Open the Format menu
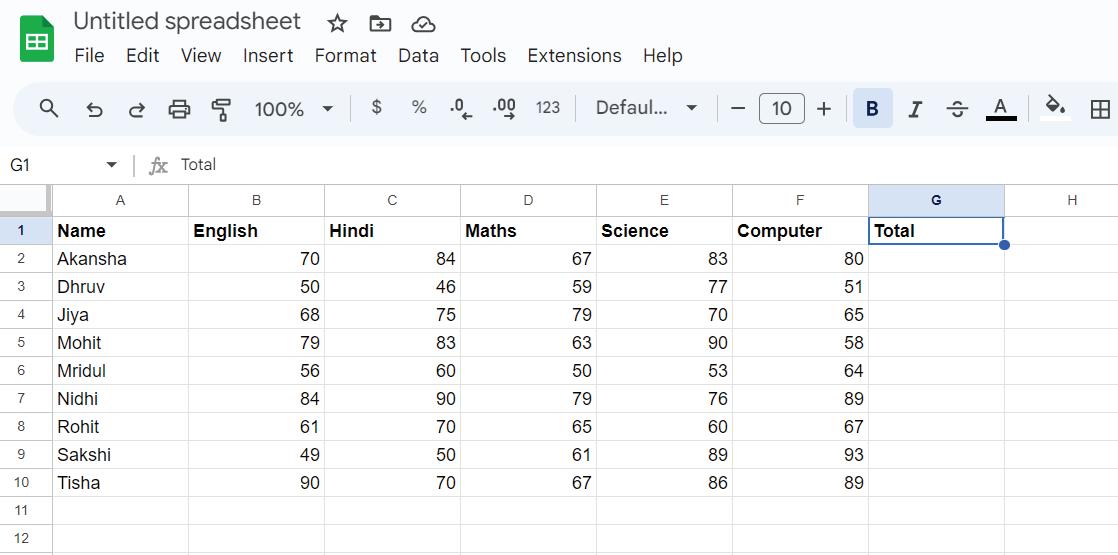 pos(345,56)
